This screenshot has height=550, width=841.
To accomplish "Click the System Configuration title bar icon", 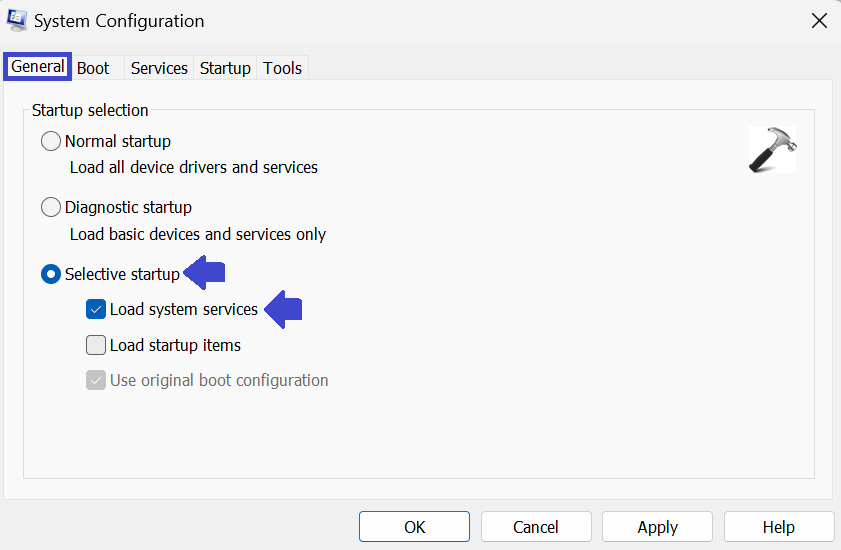I will [16, 20].
